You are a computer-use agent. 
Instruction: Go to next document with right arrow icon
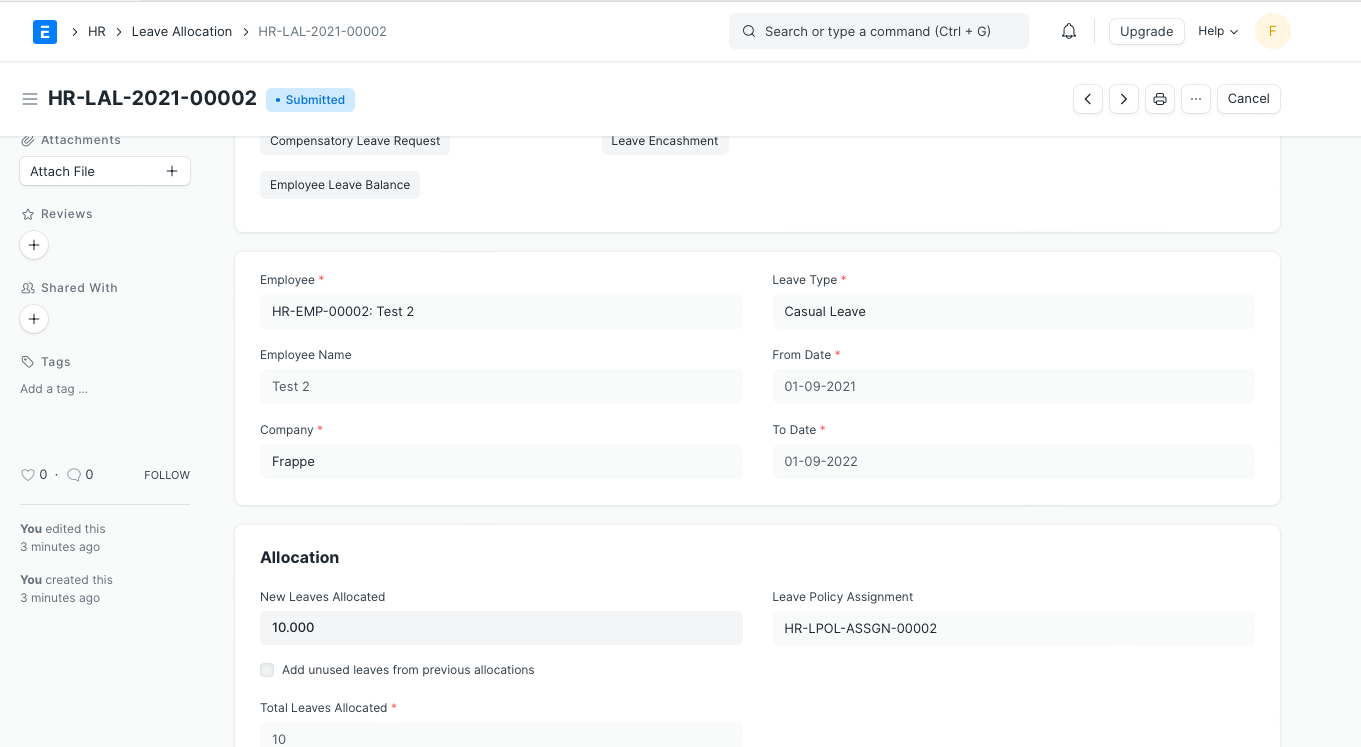(1123, 99)
